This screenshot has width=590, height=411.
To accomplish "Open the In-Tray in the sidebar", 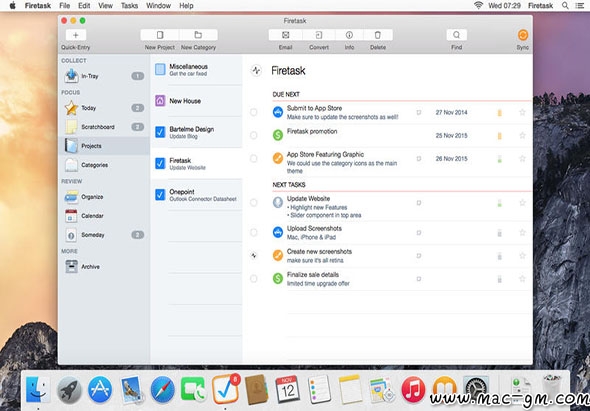I will point(104,76).
